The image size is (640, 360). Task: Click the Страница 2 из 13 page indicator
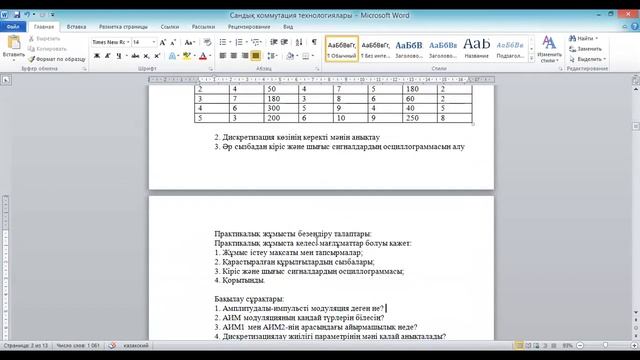click(26, 346)
